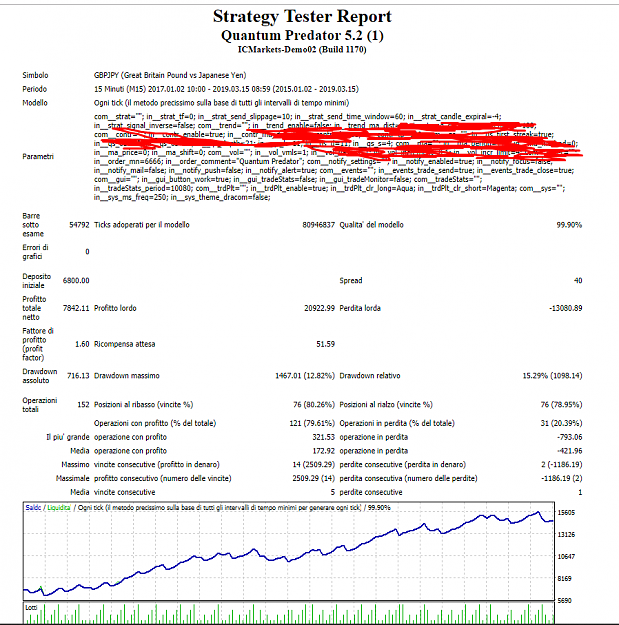Click the Liquidita' legend label in chart

coord(59,508)
